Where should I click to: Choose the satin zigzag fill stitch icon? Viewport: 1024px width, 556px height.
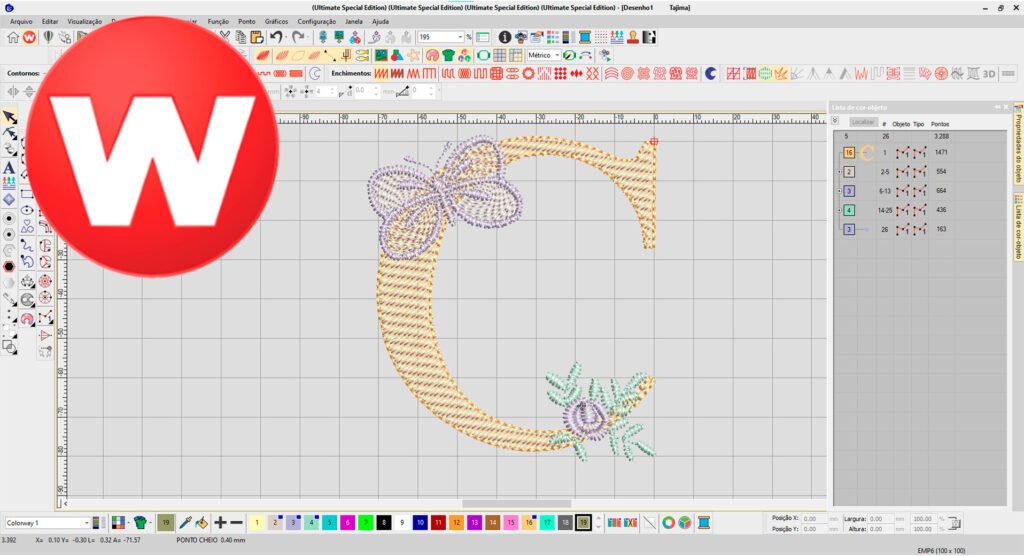coord(381,74)
